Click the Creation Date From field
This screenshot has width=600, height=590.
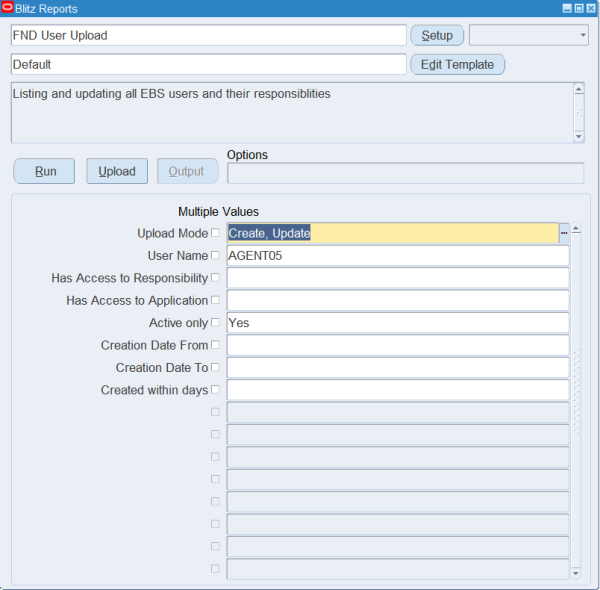click(398, 345)
